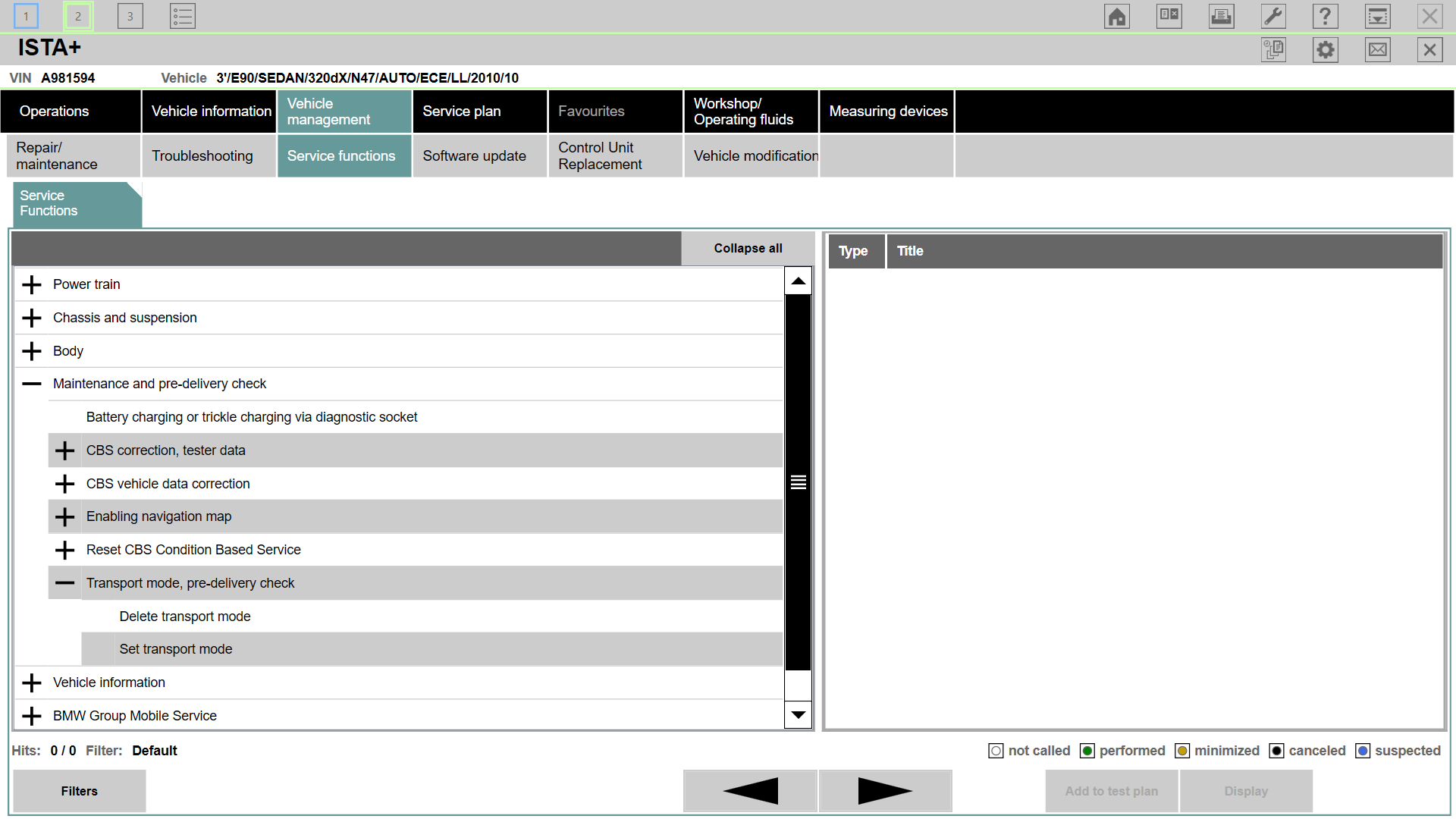This screenshot has height=819, width=1456.
Task: Expand the Power train tree node
Action: [32, 285]
